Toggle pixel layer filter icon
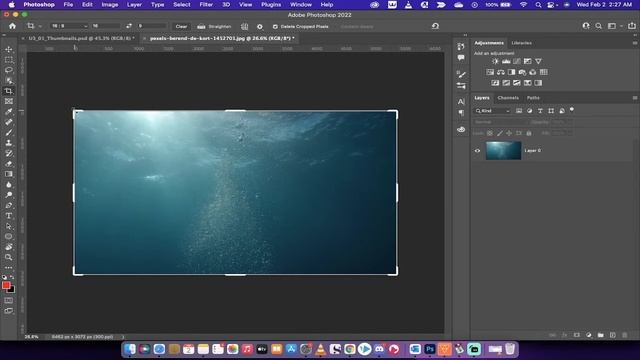The image size is (640, 360). [519, 111]
